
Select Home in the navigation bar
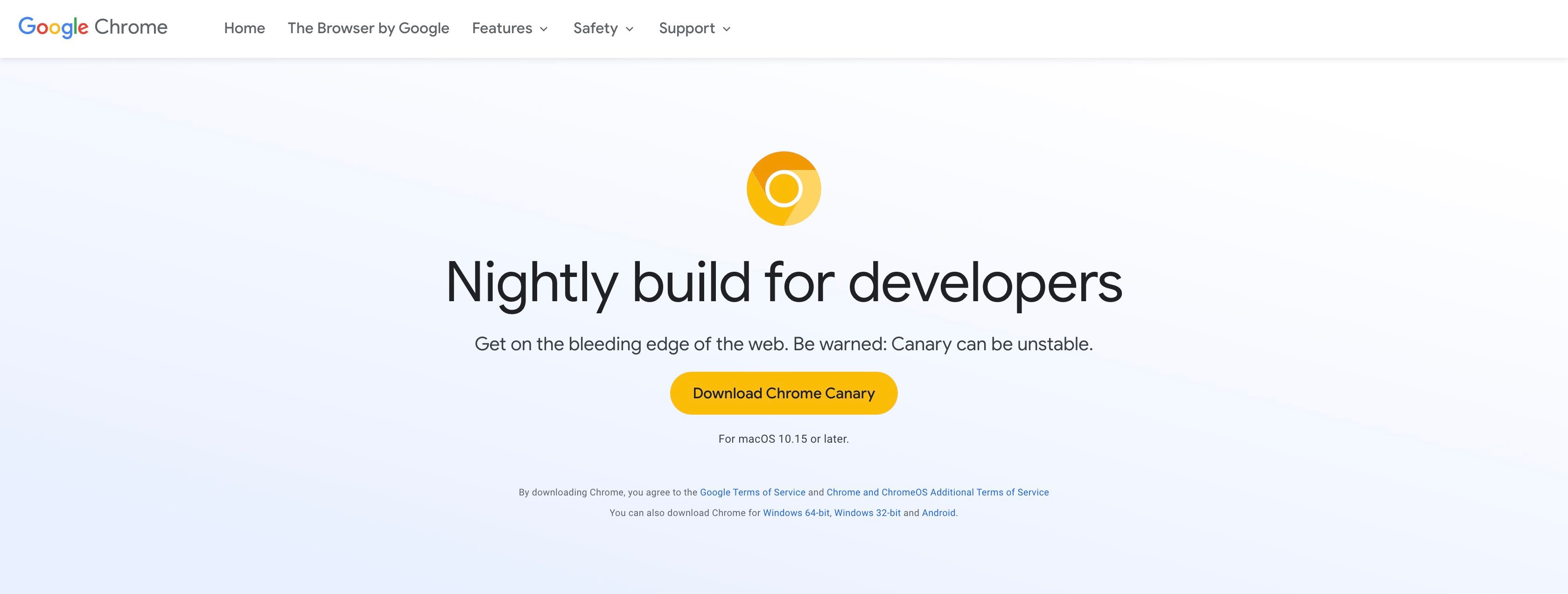(244, 28)
